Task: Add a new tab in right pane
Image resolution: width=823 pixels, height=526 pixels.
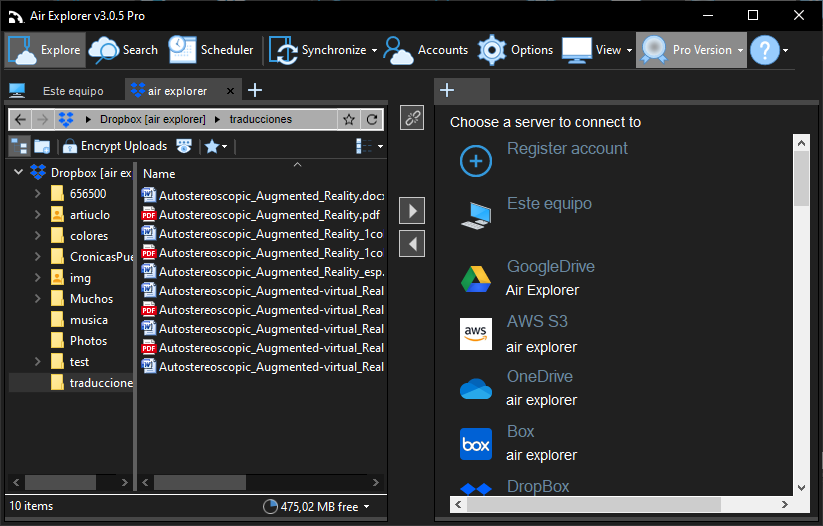Action: tap(447, 90)
